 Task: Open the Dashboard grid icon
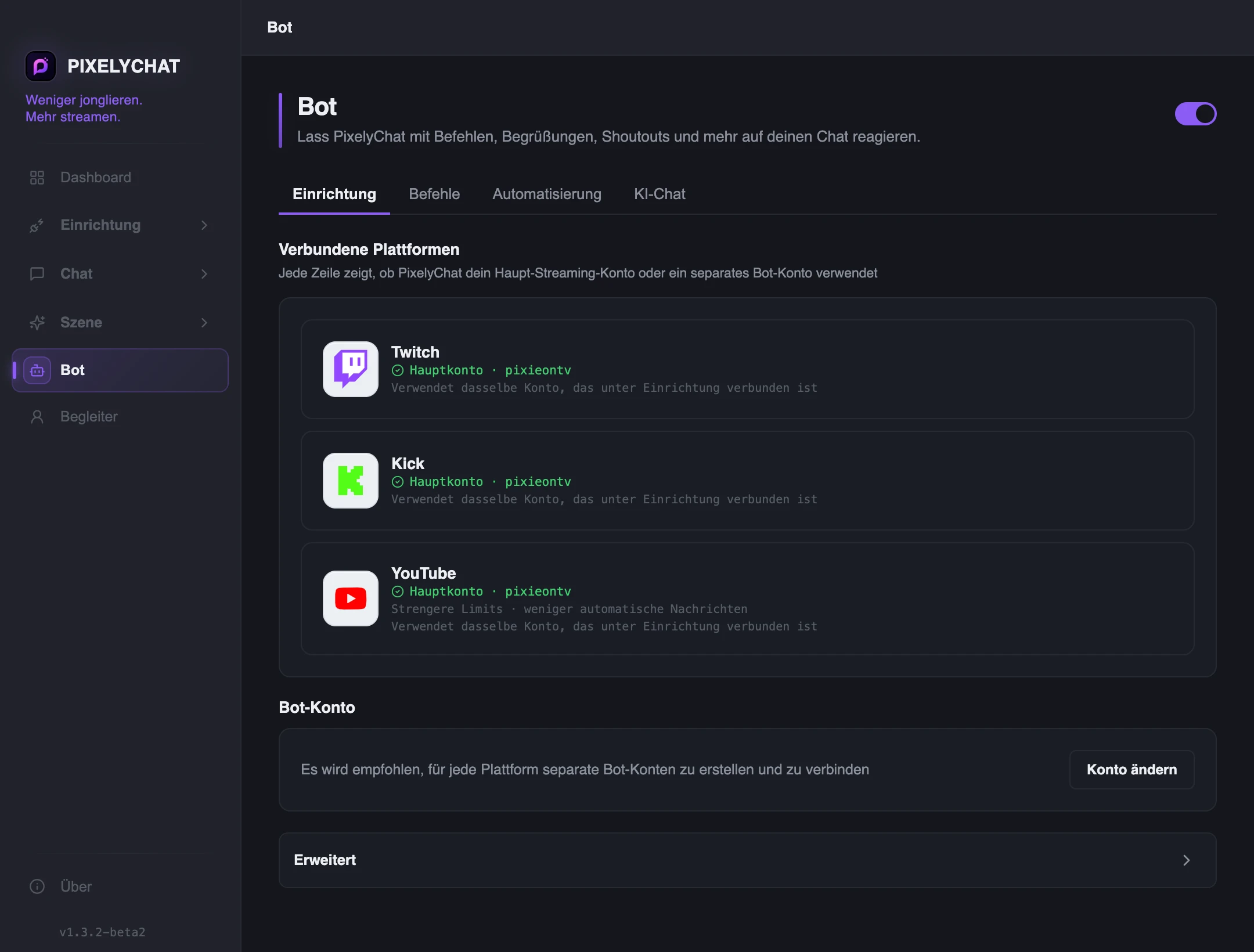coord(37,178)
